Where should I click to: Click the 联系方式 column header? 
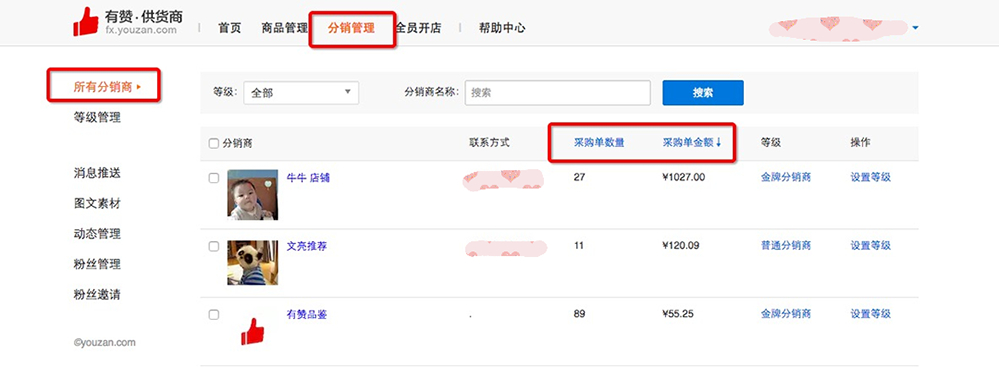(x=489, y=143)
